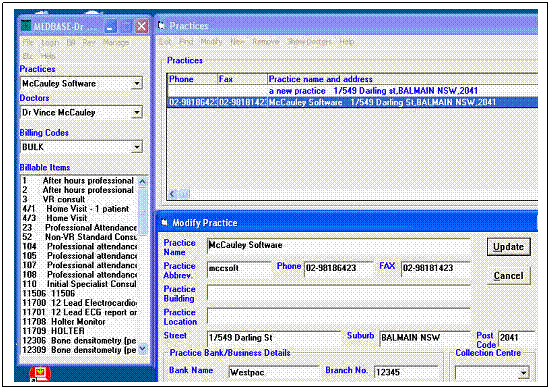Click the Update button

point(508,247)
